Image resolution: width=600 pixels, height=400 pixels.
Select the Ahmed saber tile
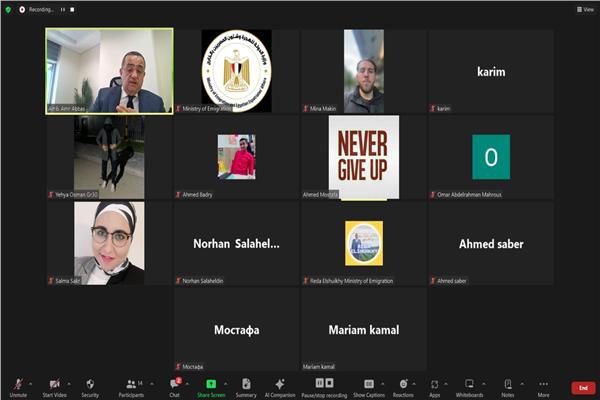491,243
